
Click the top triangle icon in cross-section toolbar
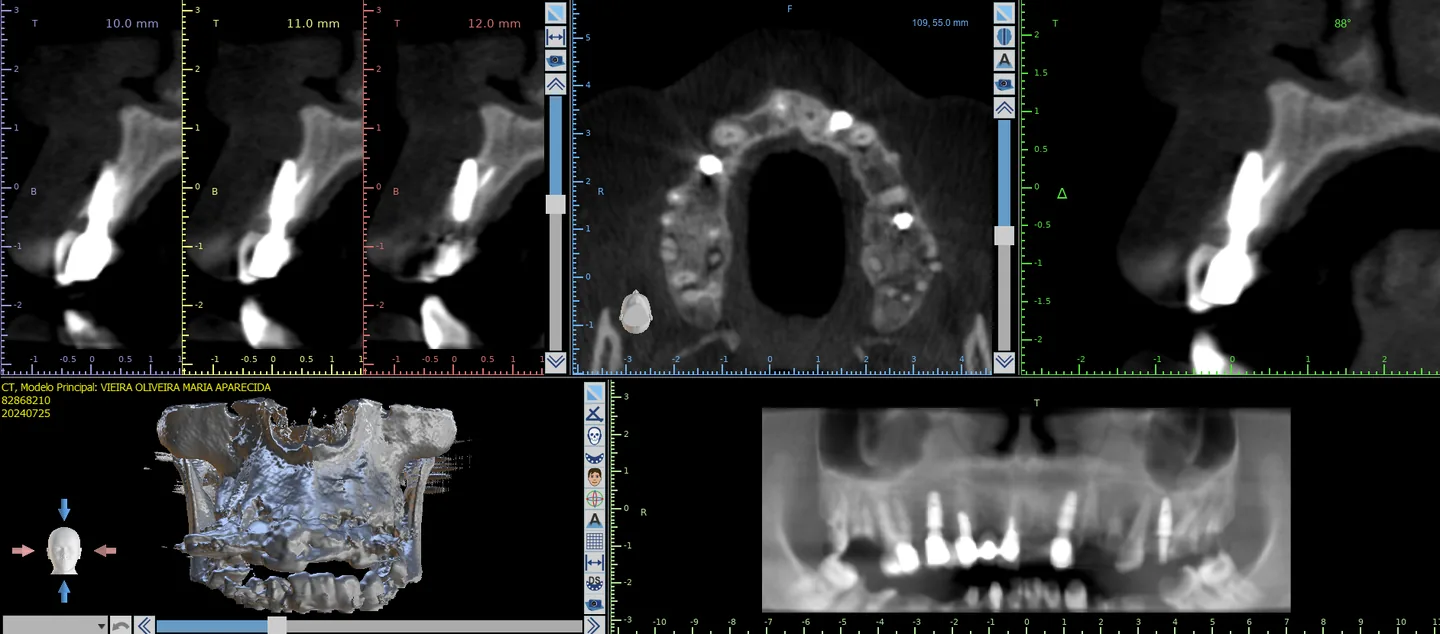pyautogui.click(x=556, y=13)
